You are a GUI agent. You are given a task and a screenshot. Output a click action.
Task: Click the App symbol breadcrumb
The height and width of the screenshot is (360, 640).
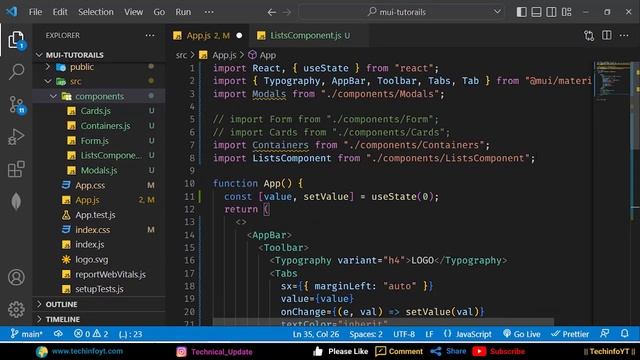click(262, 55)
